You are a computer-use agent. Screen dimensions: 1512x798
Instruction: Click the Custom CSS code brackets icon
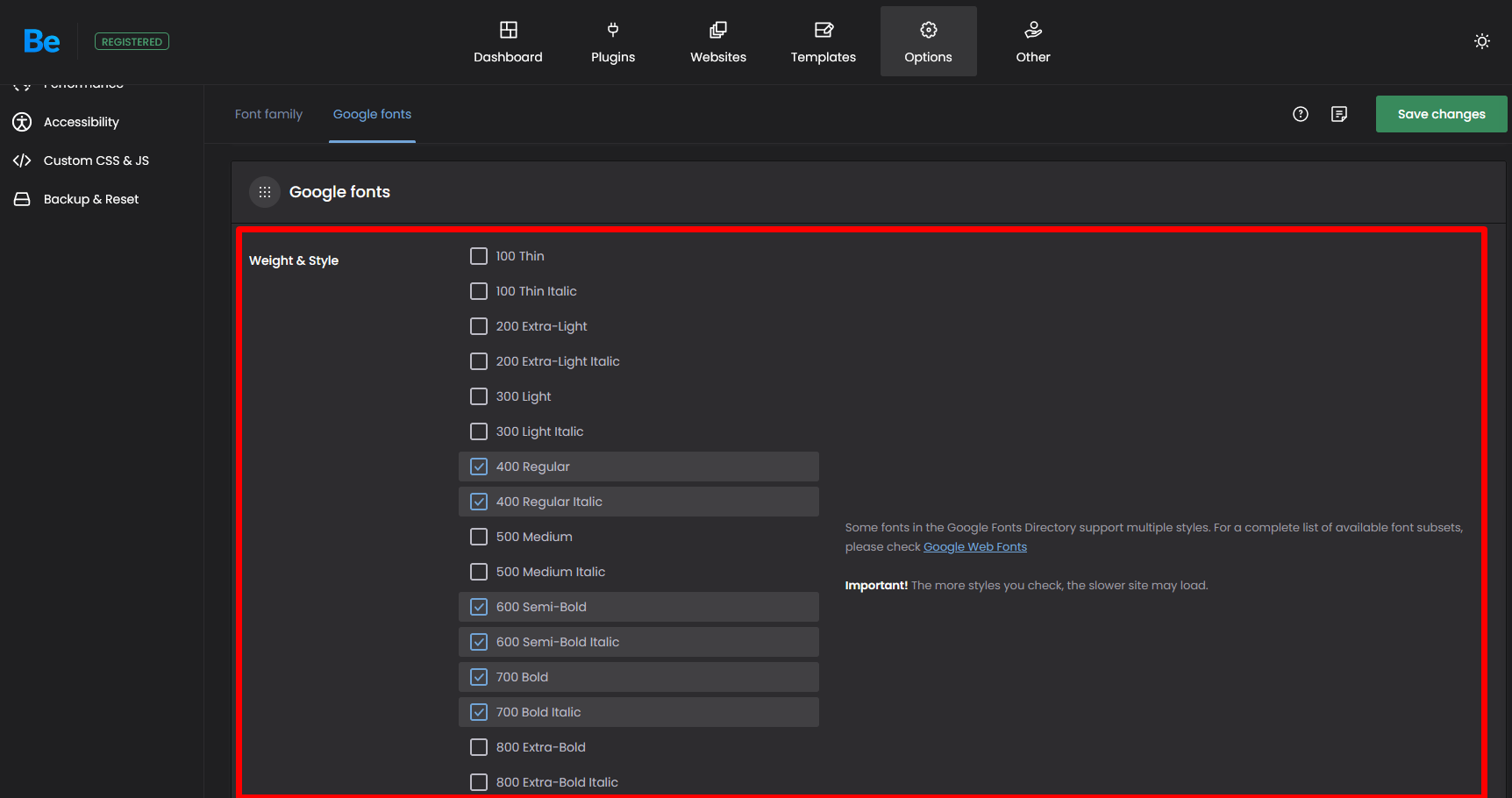pyautogui.click(x=22, y=160)
